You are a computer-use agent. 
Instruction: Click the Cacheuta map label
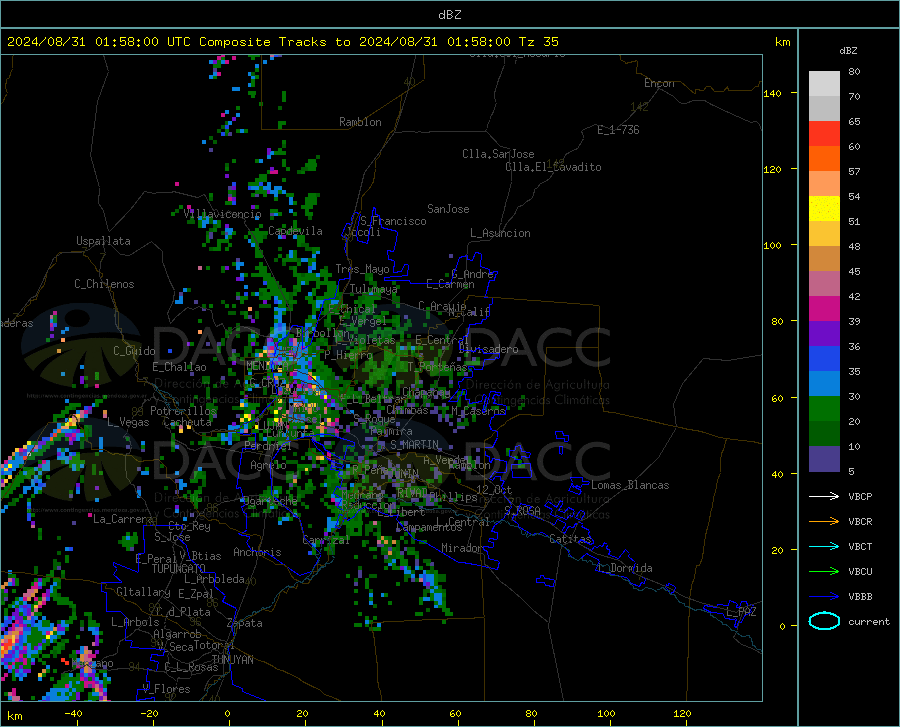(187, 422)
